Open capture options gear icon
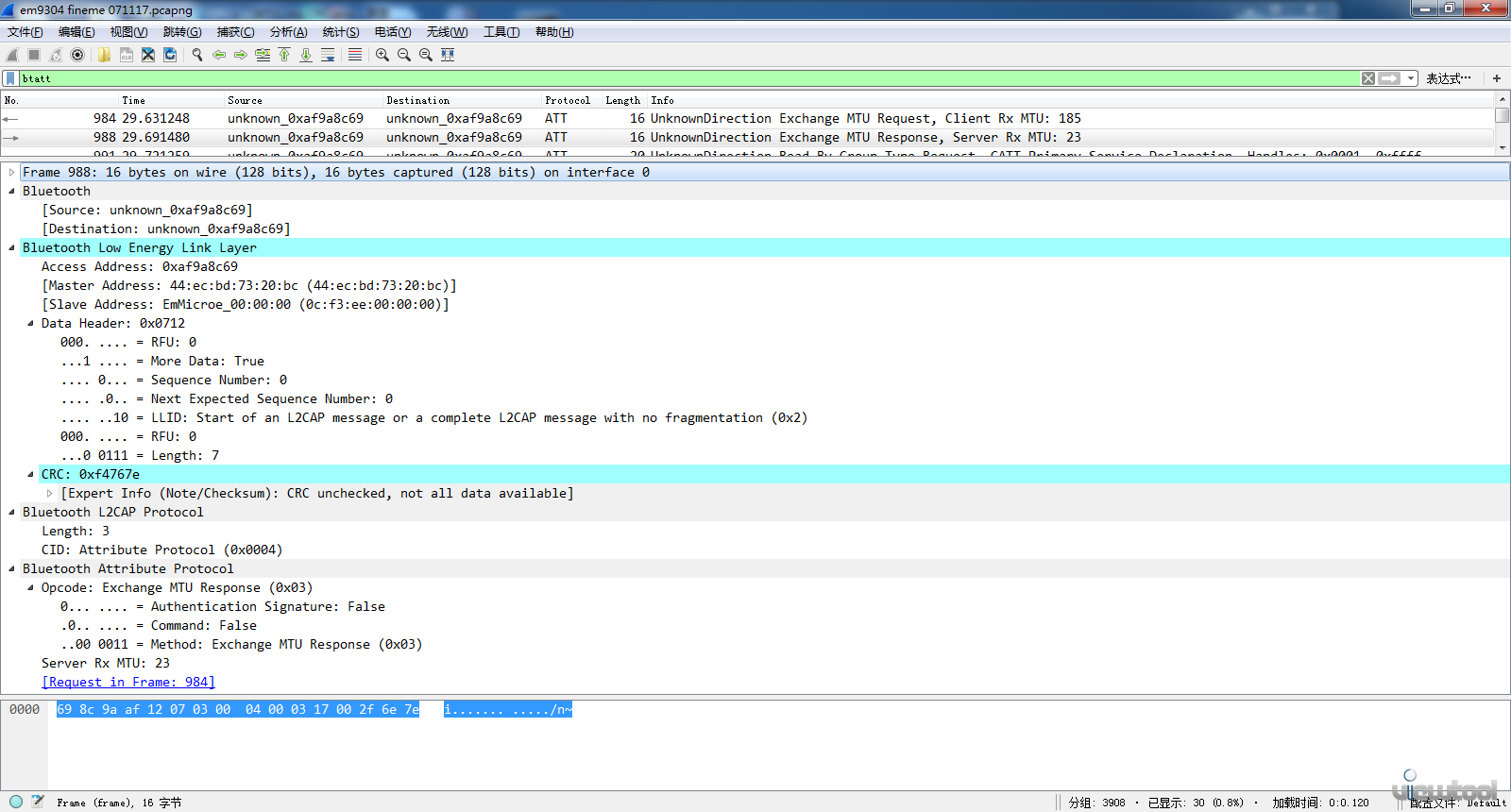Viewport: 1511px width, 812px height. click(77, 55)
